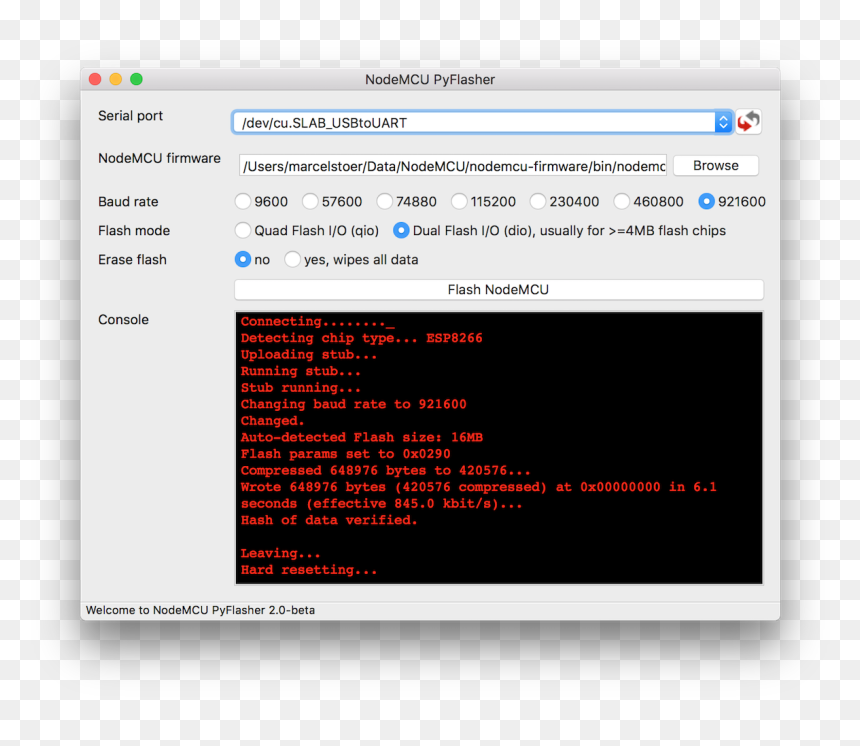The height and width of the screenshot is (746, 860).
Task: Select the 921600 baud rate
Action: tap(732, 202)
